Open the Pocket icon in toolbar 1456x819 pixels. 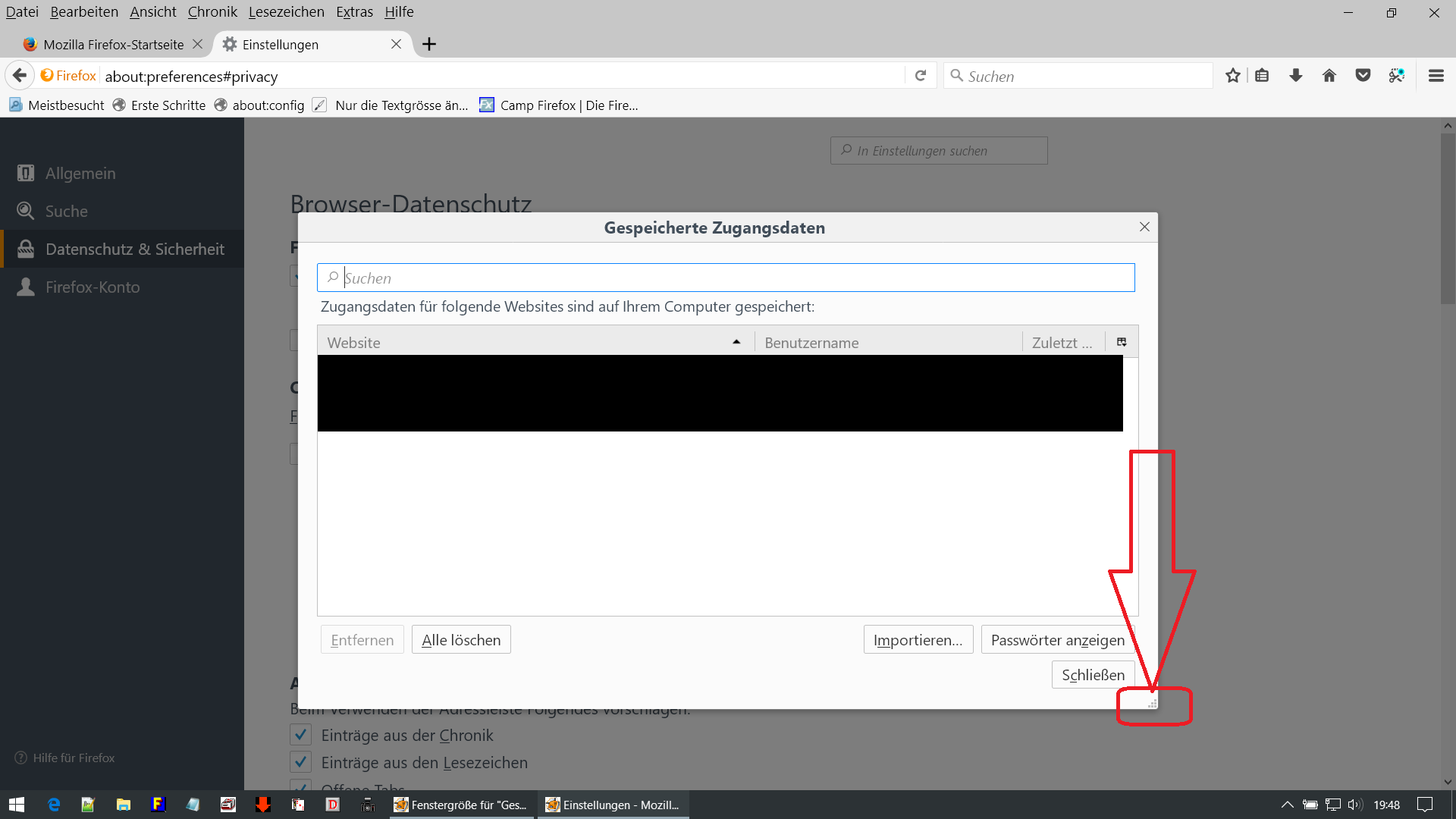1363,76
